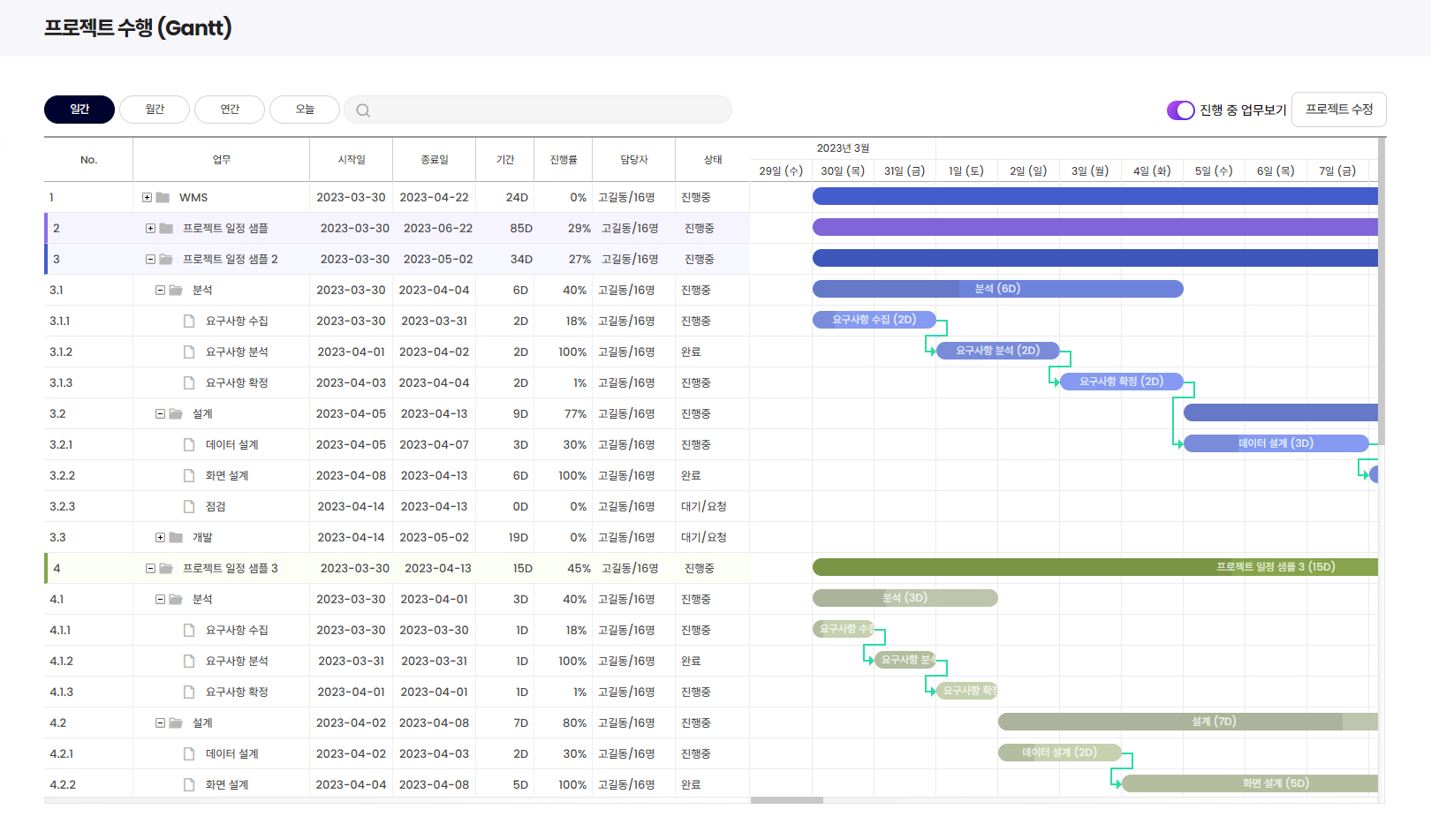Click the document icon in row 4.2.2

[x=189, y=785]
